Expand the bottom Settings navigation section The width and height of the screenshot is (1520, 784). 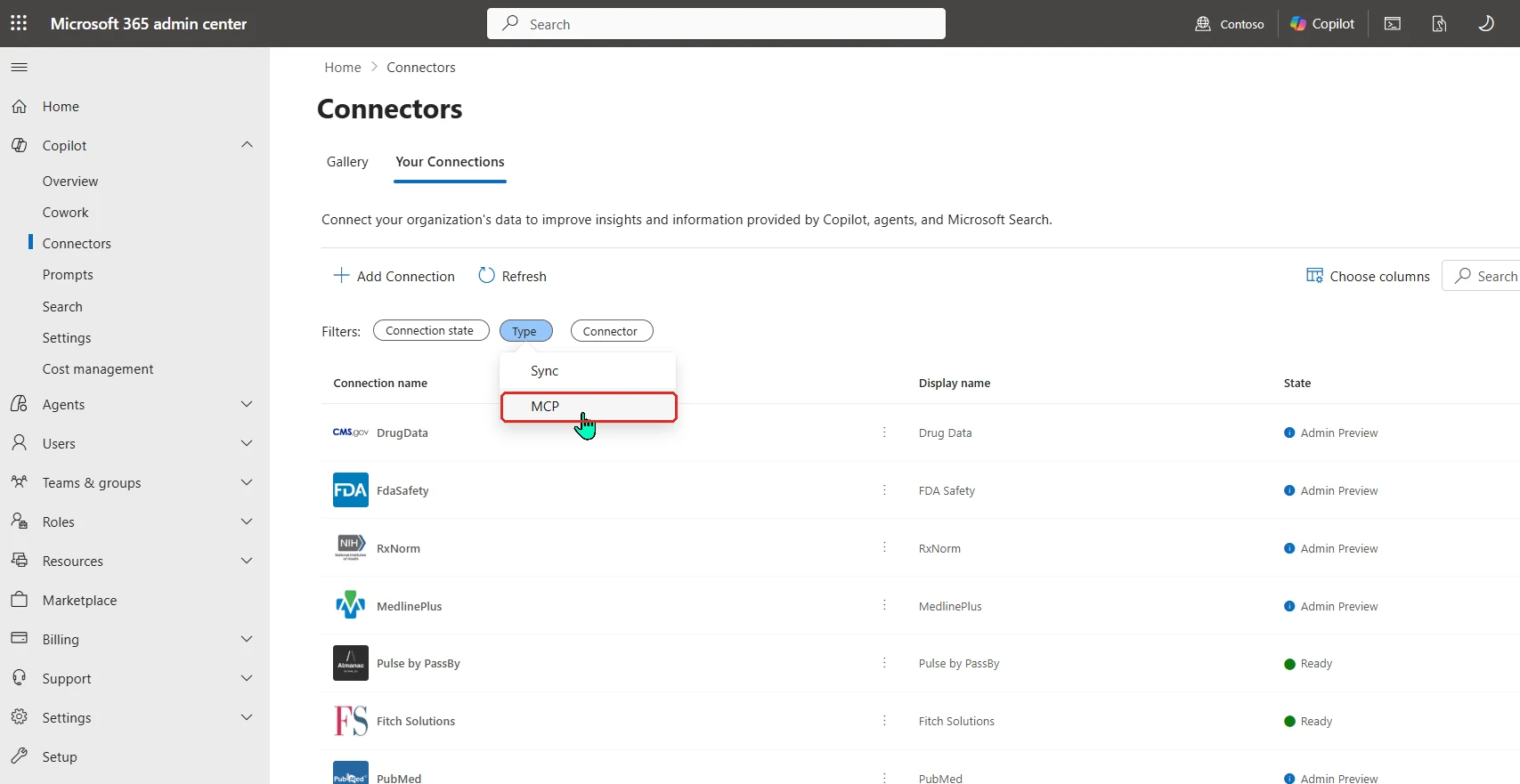pyautogui.click(x=247, y=717)
